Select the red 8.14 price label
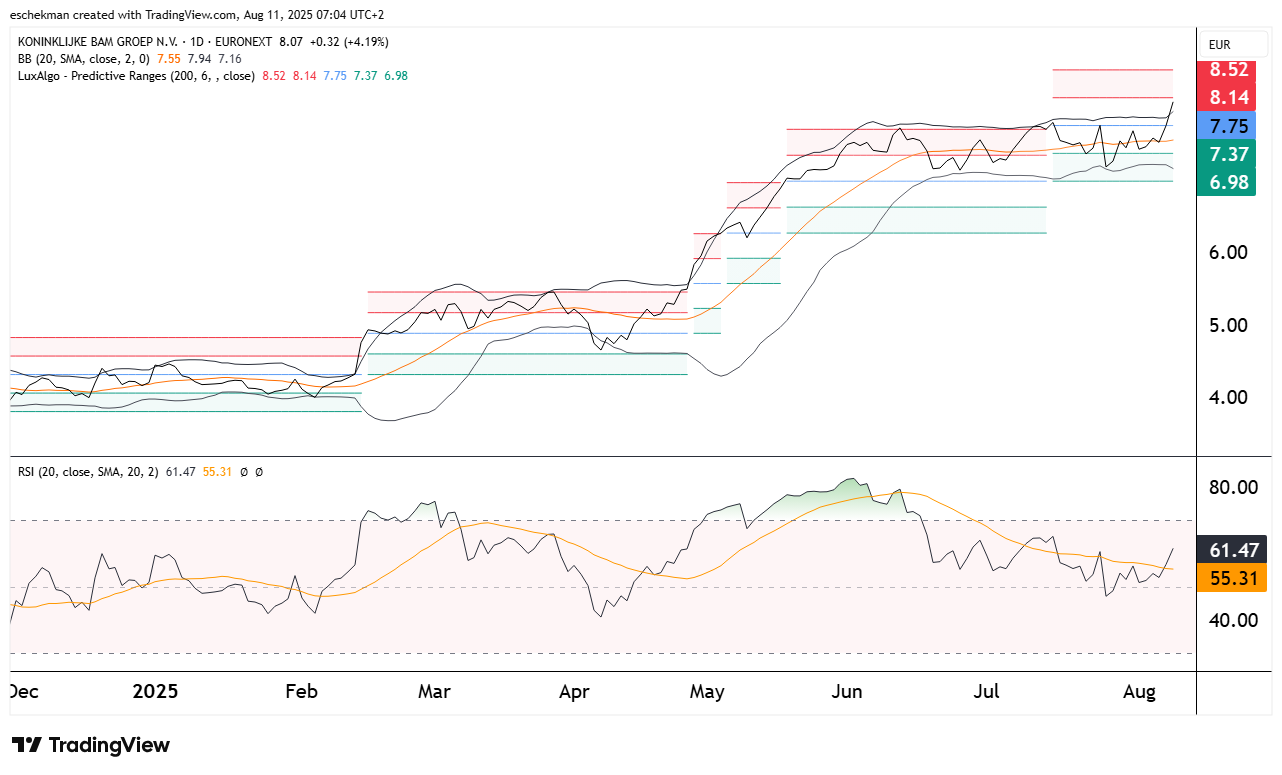Viewport: 1282px width, 775px height. tap(1228, 97)
